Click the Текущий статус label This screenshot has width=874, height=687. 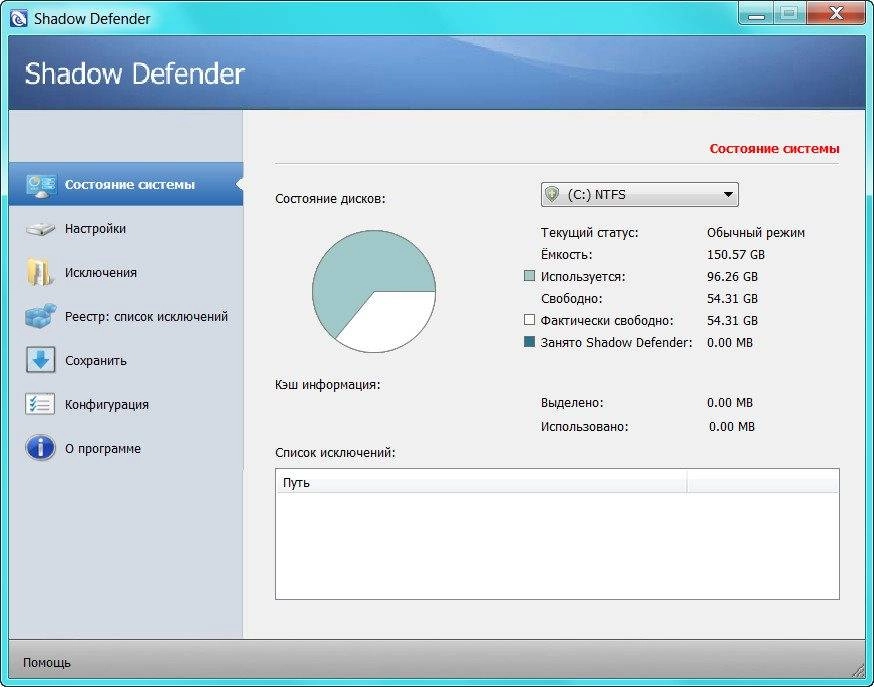coord(589,233)
